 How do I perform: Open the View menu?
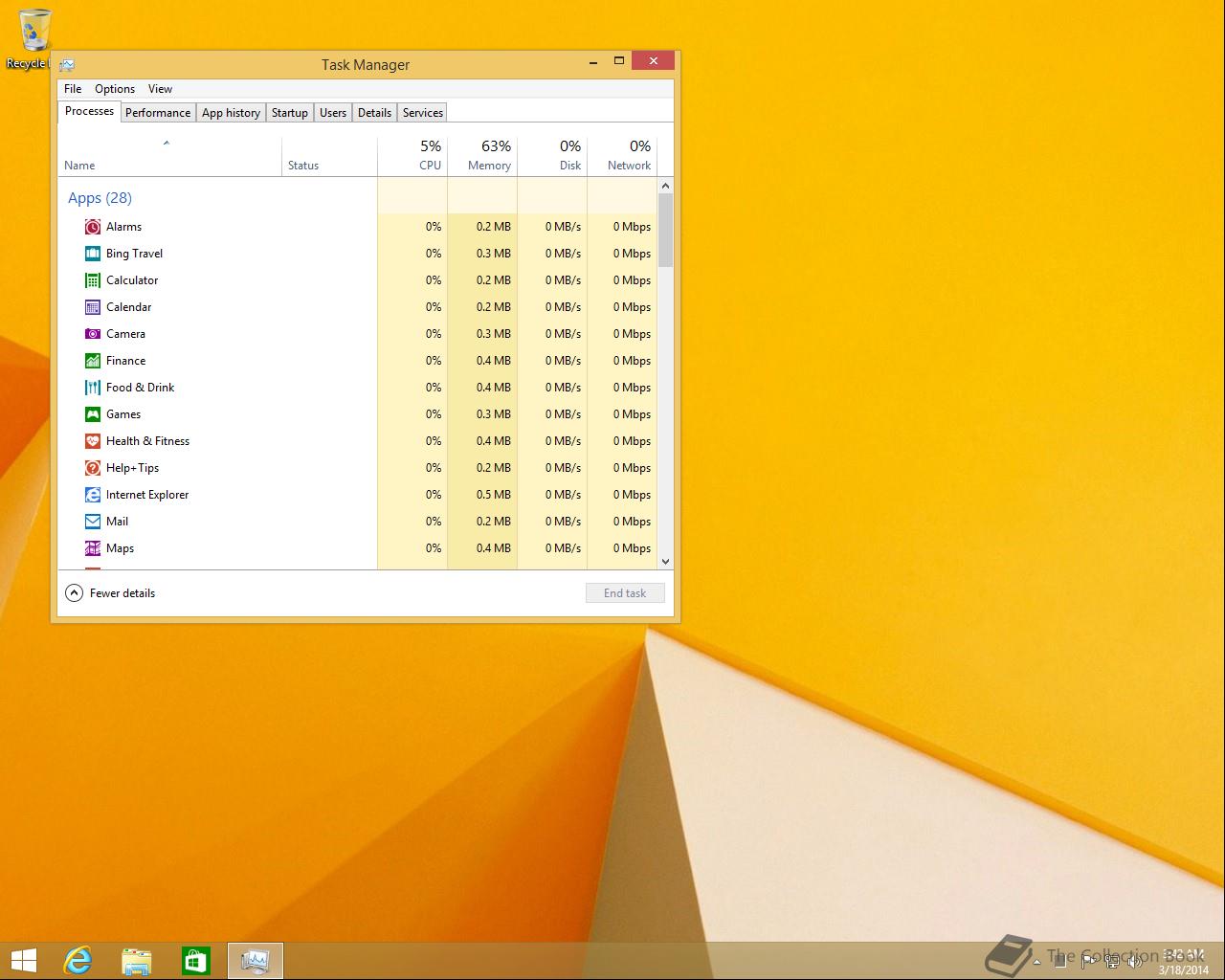coord(160,89)
